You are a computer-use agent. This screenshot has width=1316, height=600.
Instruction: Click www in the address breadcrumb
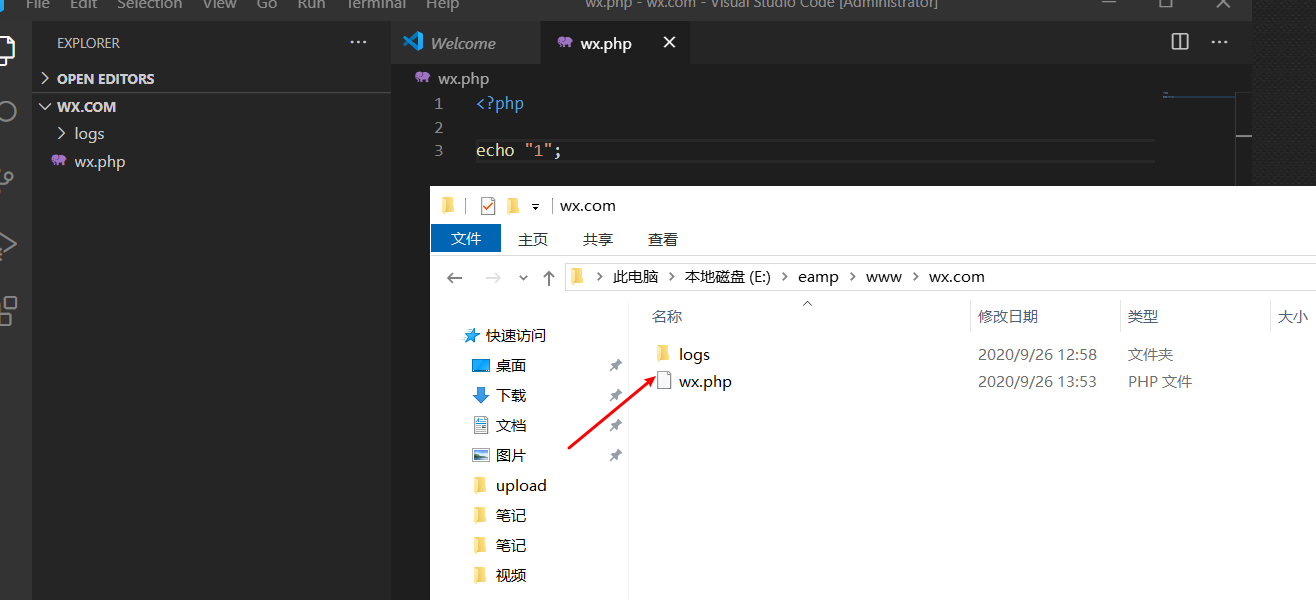click(884, 277)
